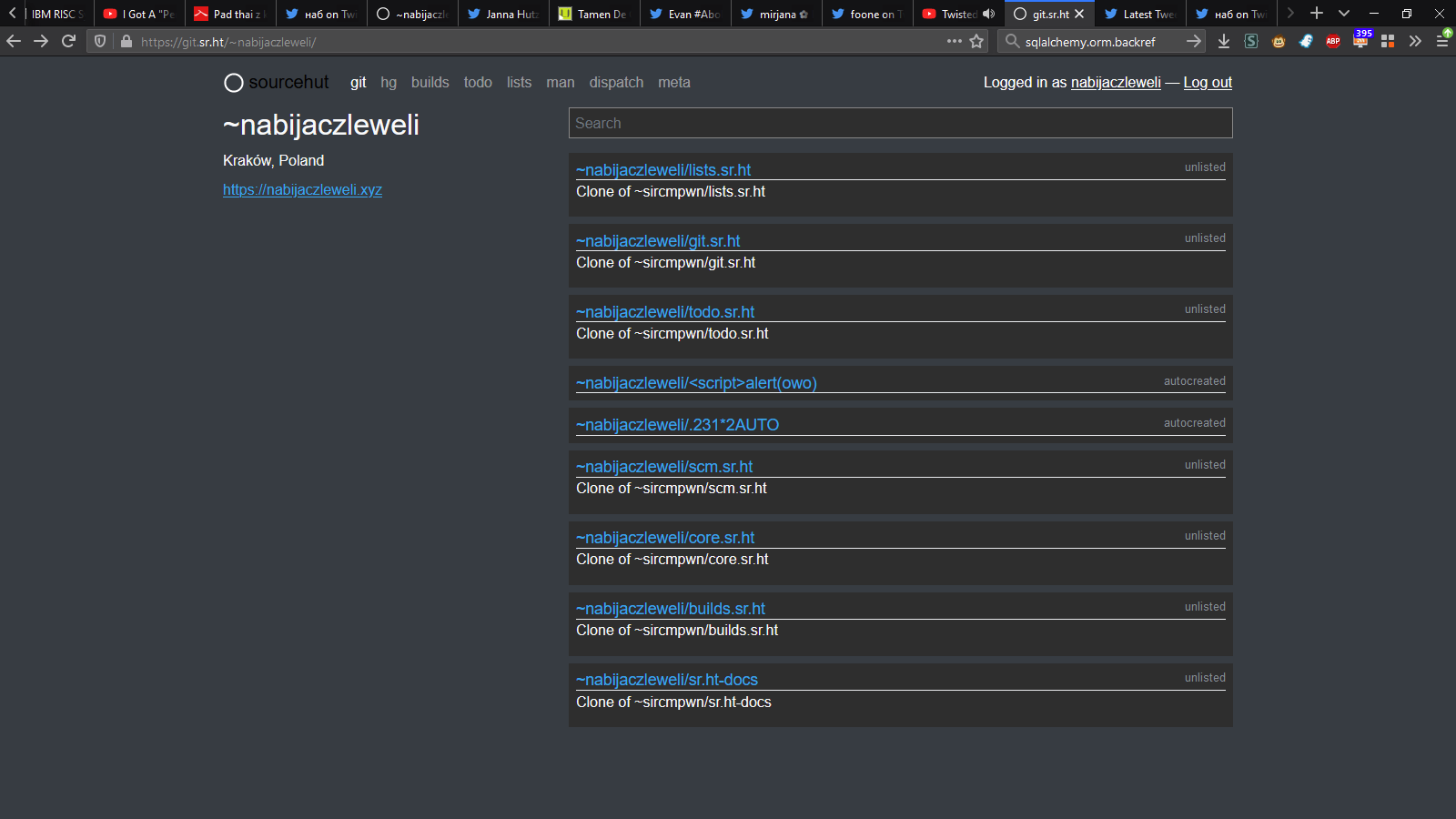
Task: Click the Log out link
Action: pyautogui.click(x=1208, y=82)
